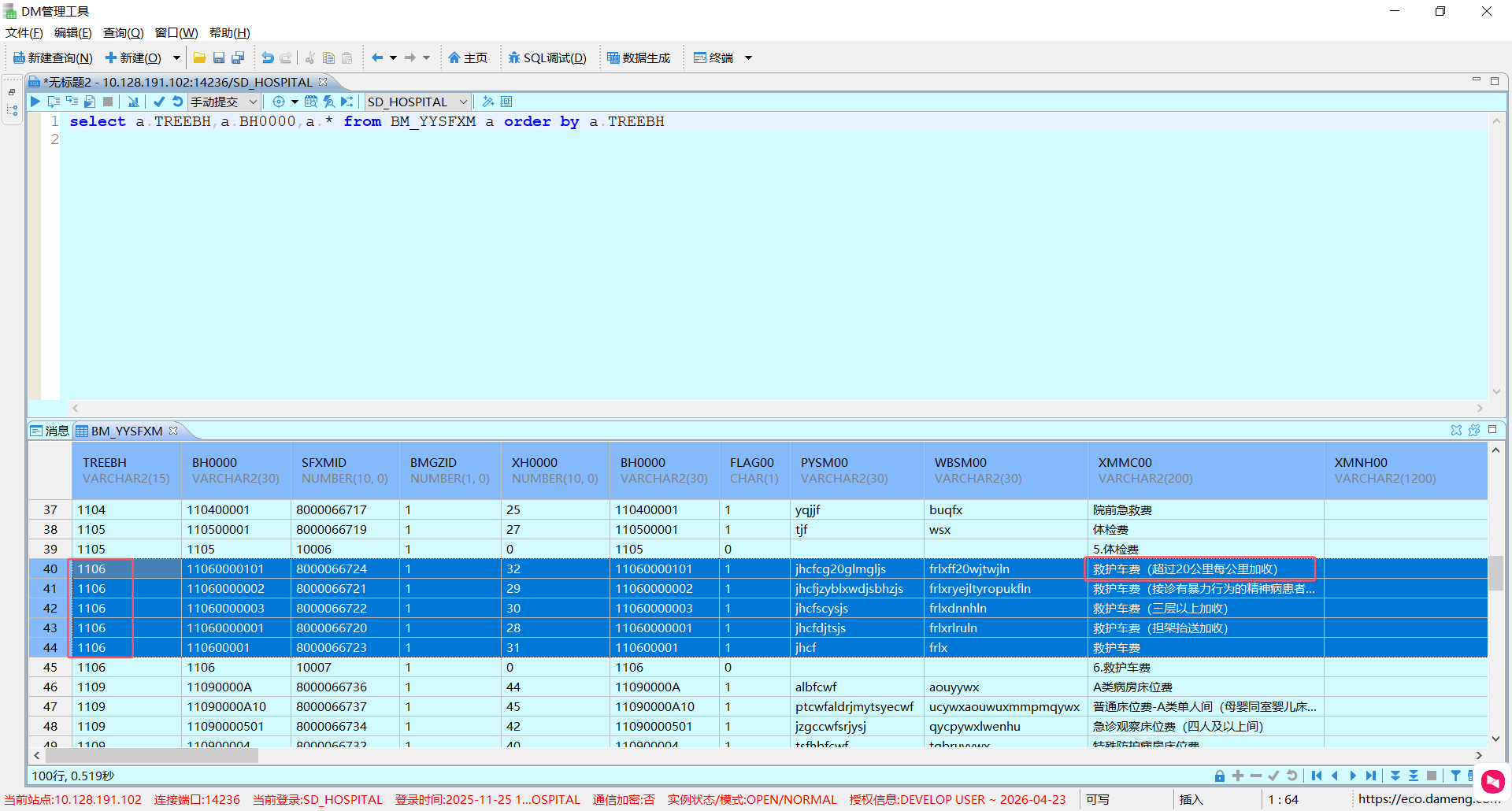Click the commit checkmark in editor toolbar
Screen dimensions: 1512x811
pos(159,102)
